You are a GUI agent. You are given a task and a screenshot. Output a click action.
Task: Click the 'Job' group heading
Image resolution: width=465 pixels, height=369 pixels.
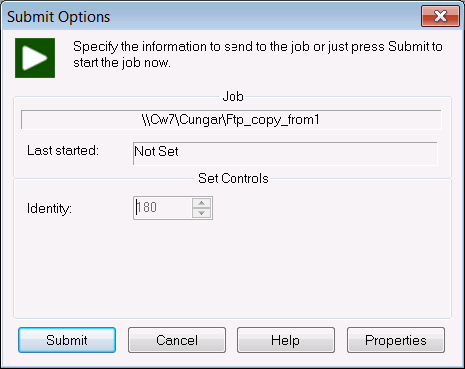point(233,96)
